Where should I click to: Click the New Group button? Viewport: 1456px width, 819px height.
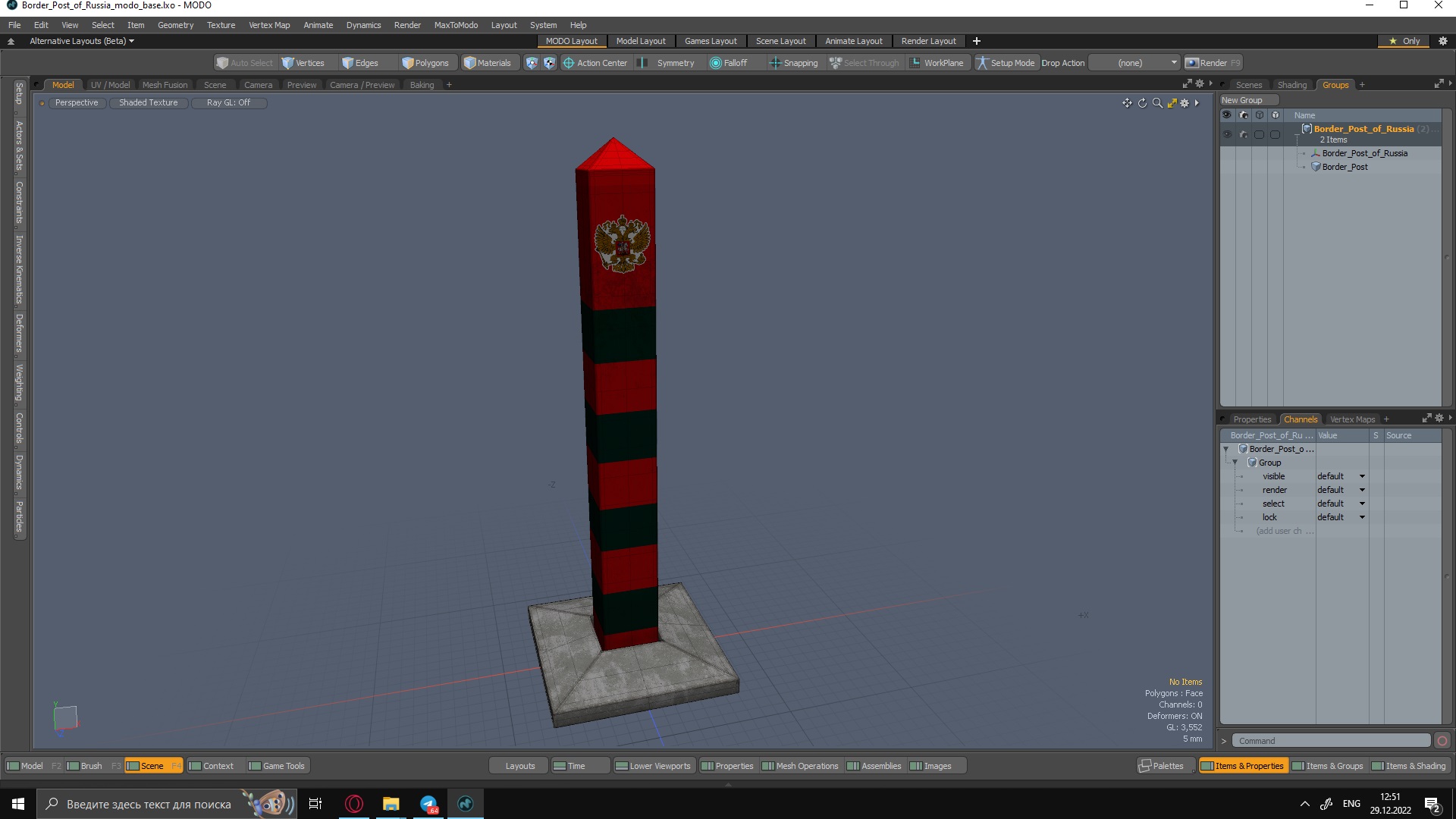1248,100
